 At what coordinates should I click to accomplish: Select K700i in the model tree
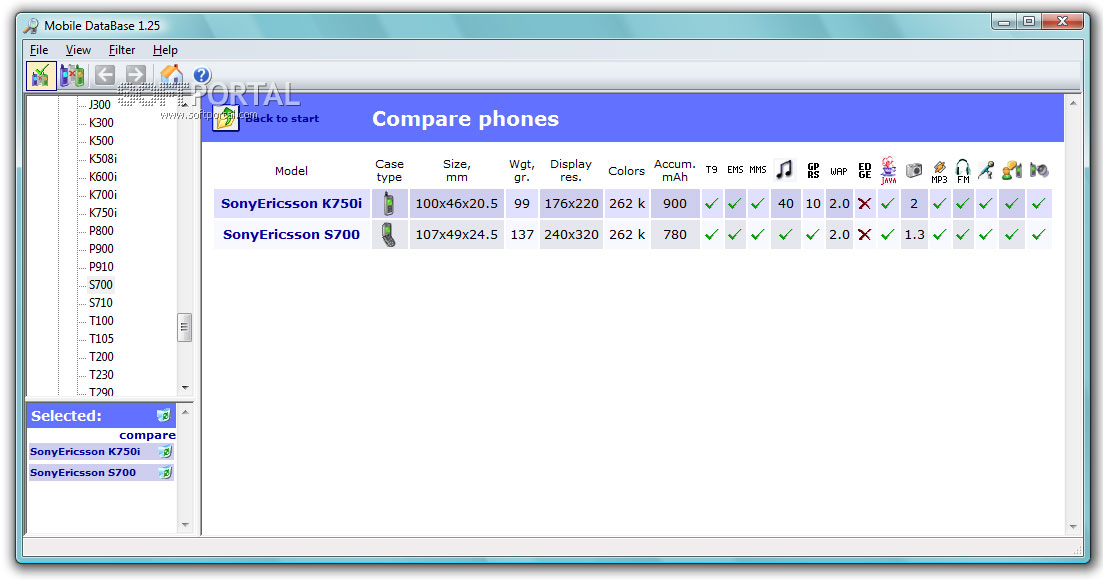pyautogui.click(x=103, y=195)
